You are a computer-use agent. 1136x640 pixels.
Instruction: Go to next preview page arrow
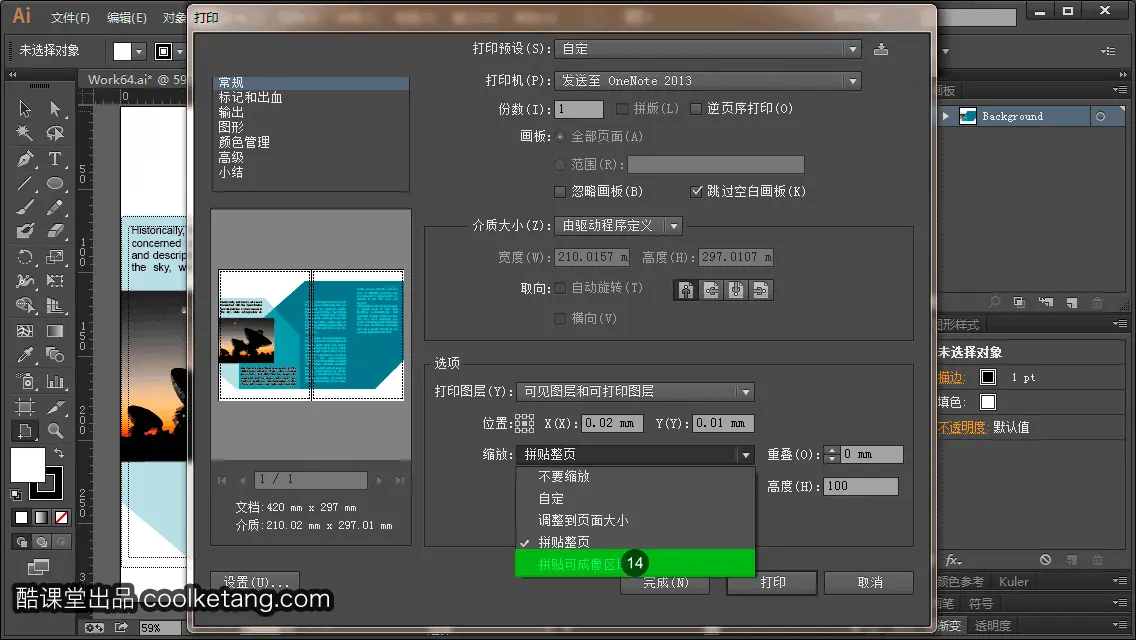point(379,480)
